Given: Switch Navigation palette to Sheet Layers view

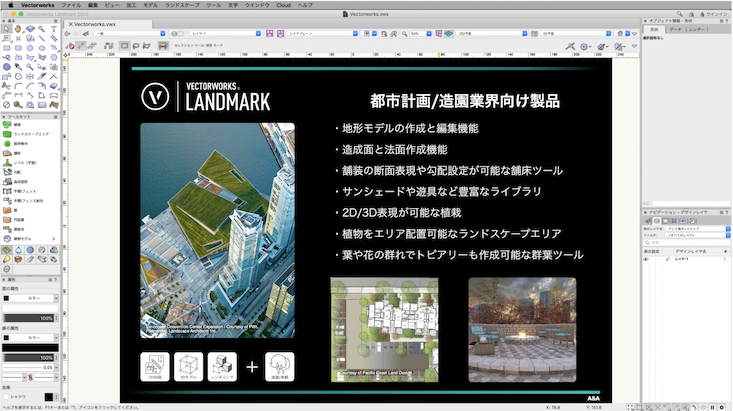Looking at the screenshot, I should (x=666, y=221).
